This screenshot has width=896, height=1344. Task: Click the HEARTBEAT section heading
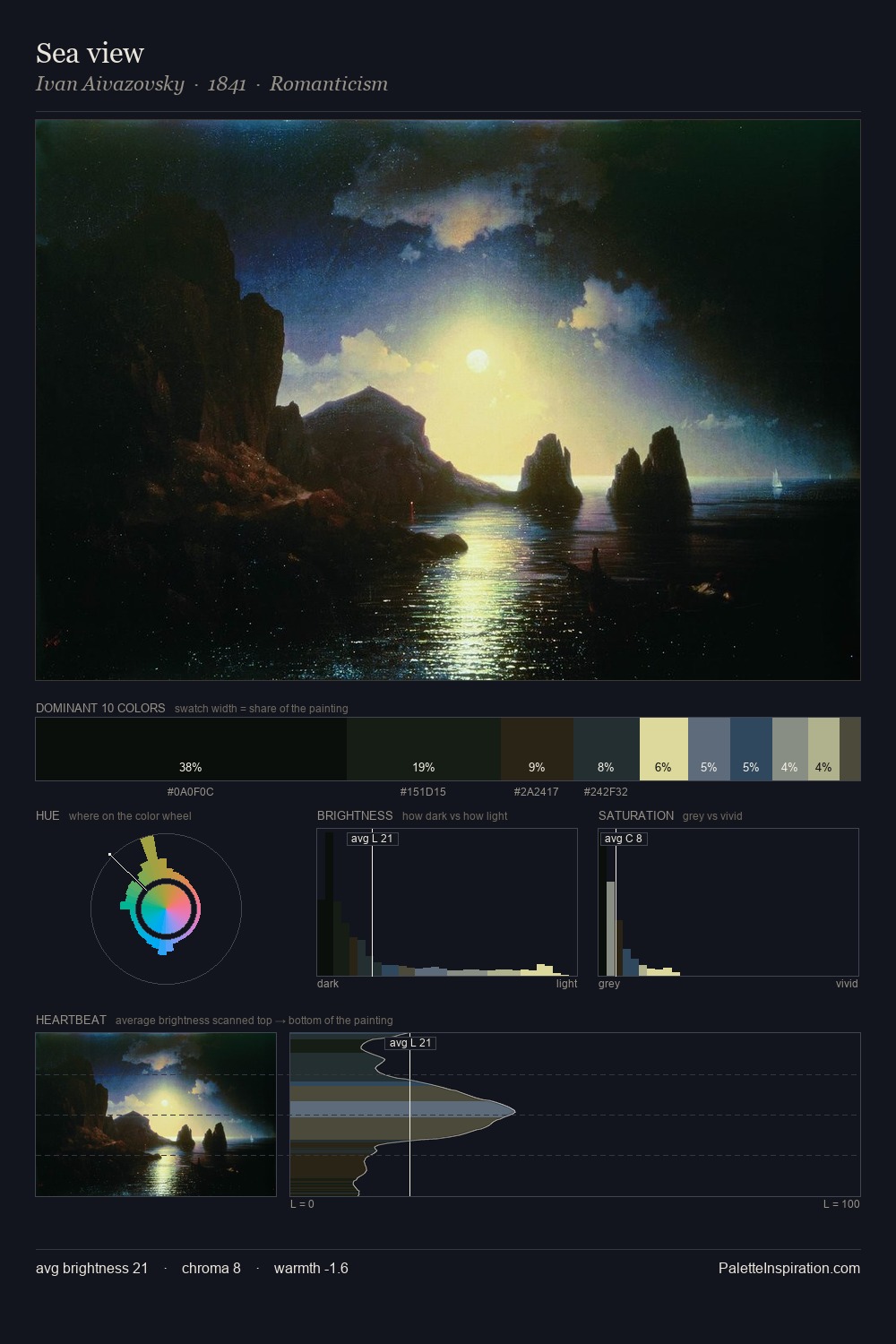coord(71,1020)
